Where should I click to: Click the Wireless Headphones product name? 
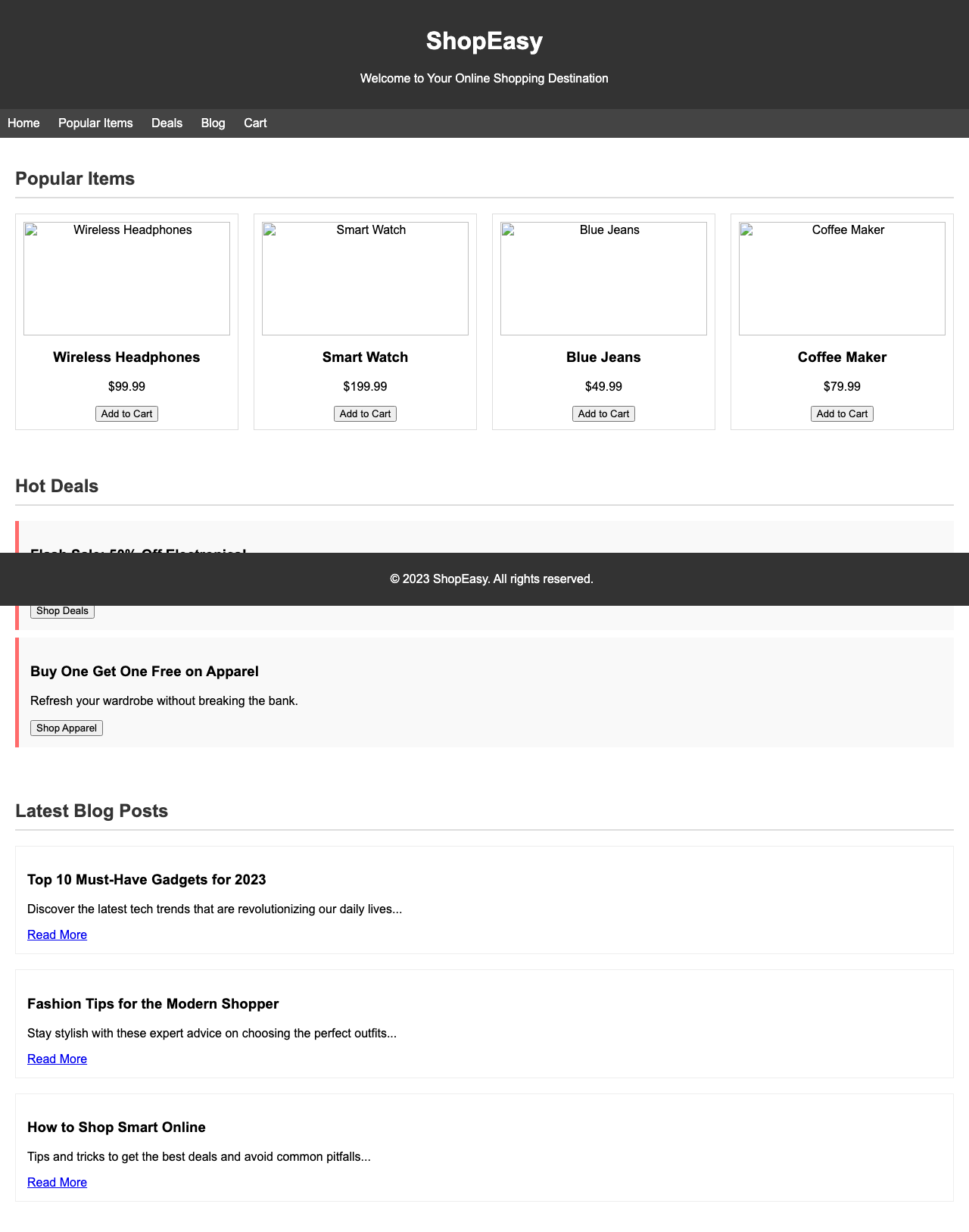(x=126, y=357)
